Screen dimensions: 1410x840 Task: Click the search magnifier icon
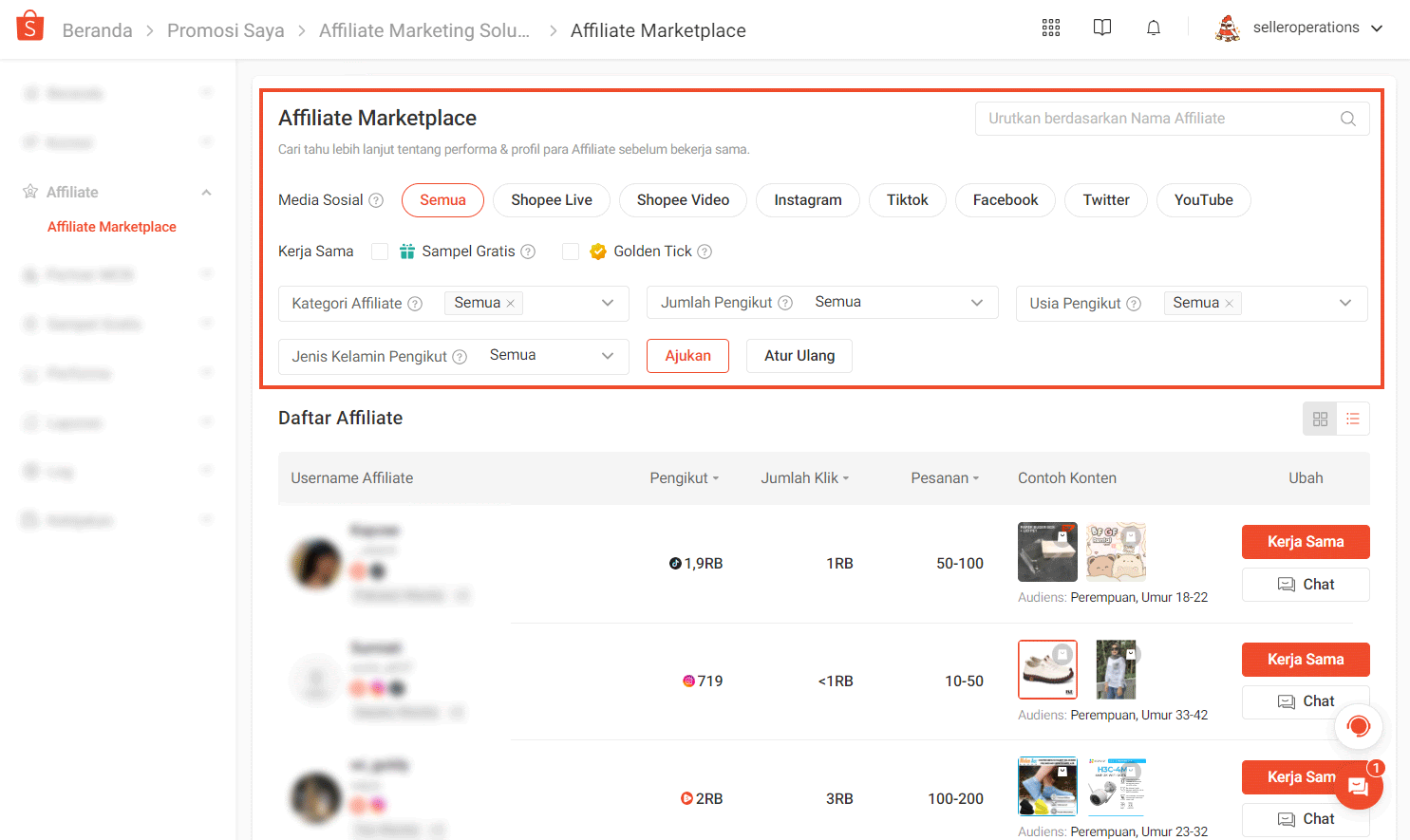(1347, 119)
